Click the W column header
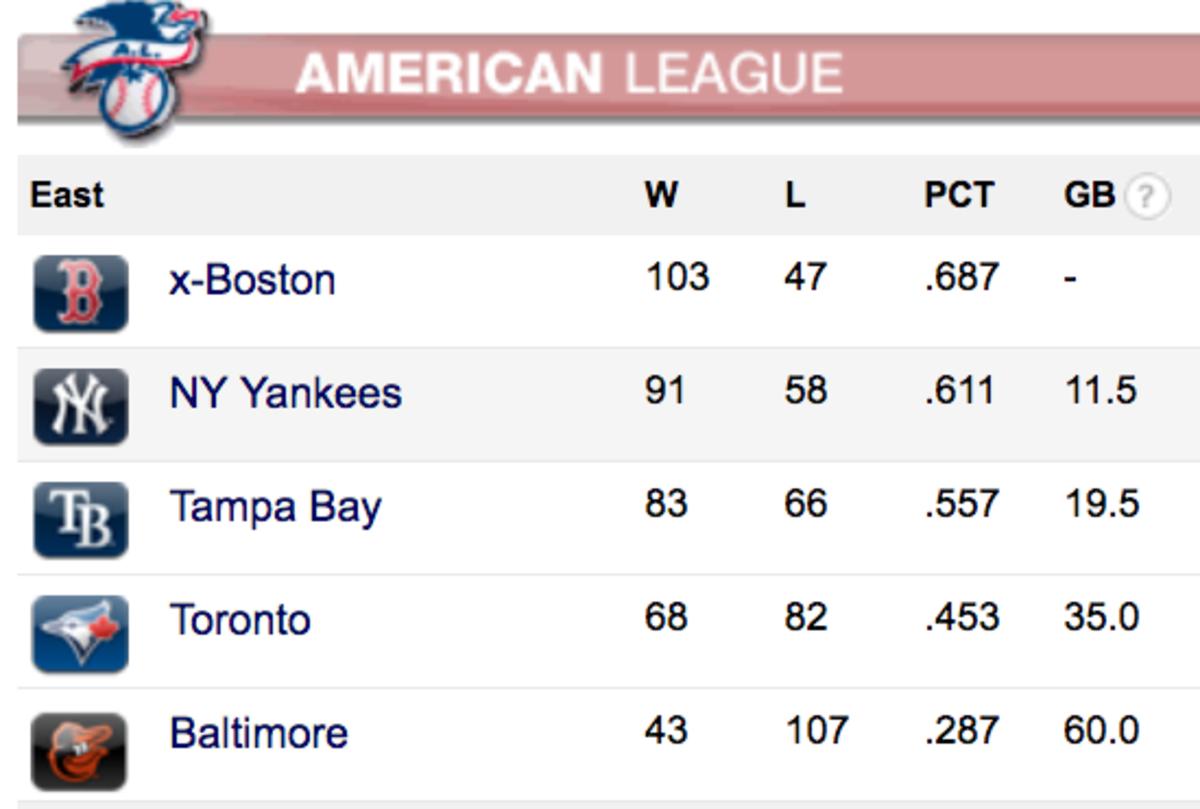 pyautogui.click(x=661, y=194)
